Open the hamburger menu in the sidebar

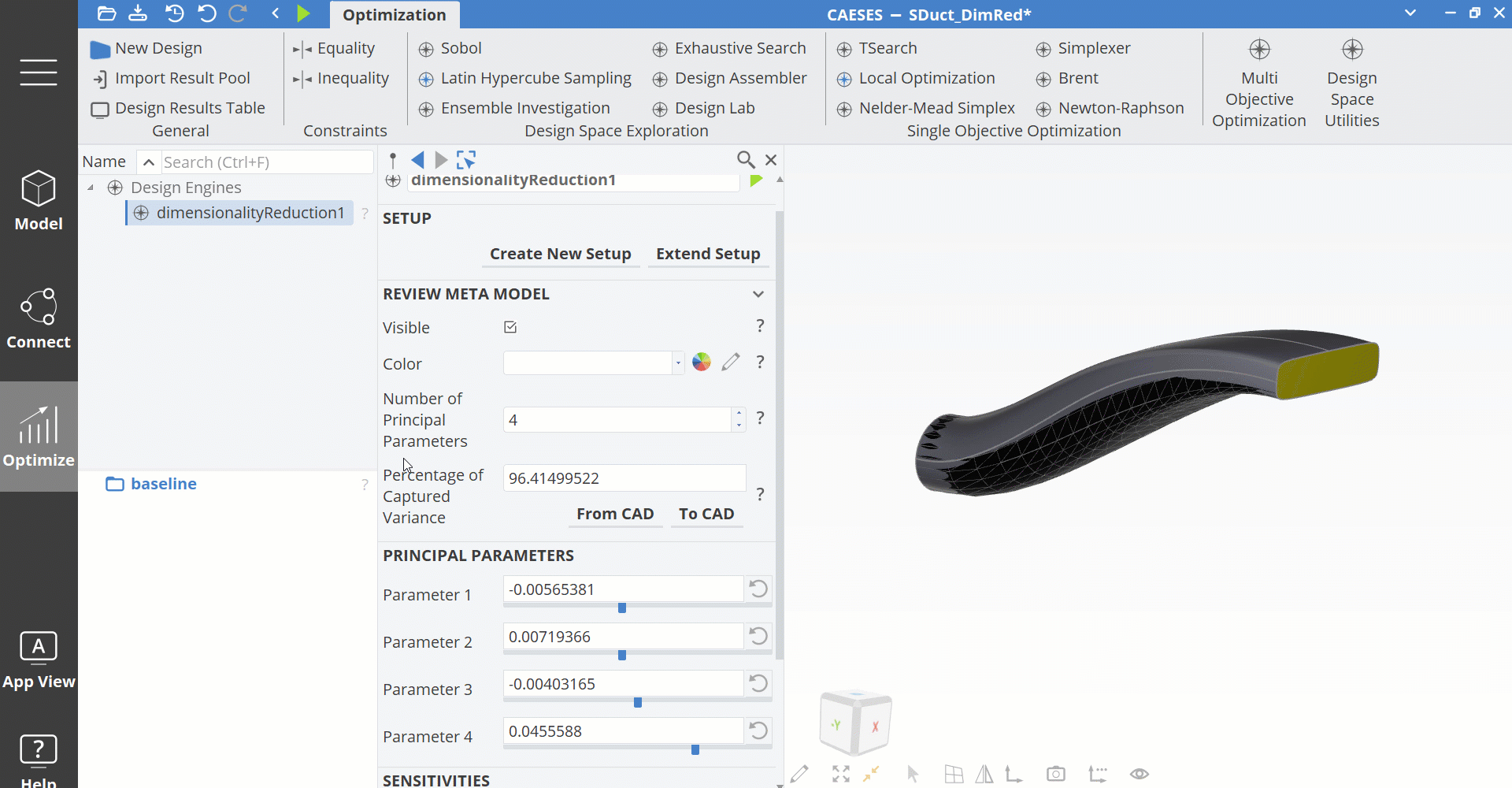pos(39,72)
